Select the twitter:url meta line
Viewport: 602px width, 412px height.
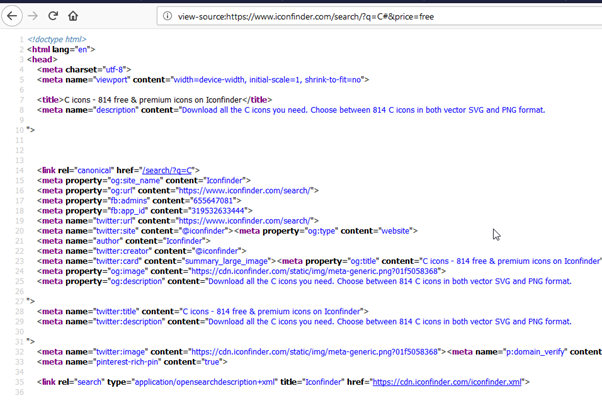coord(178,221)
